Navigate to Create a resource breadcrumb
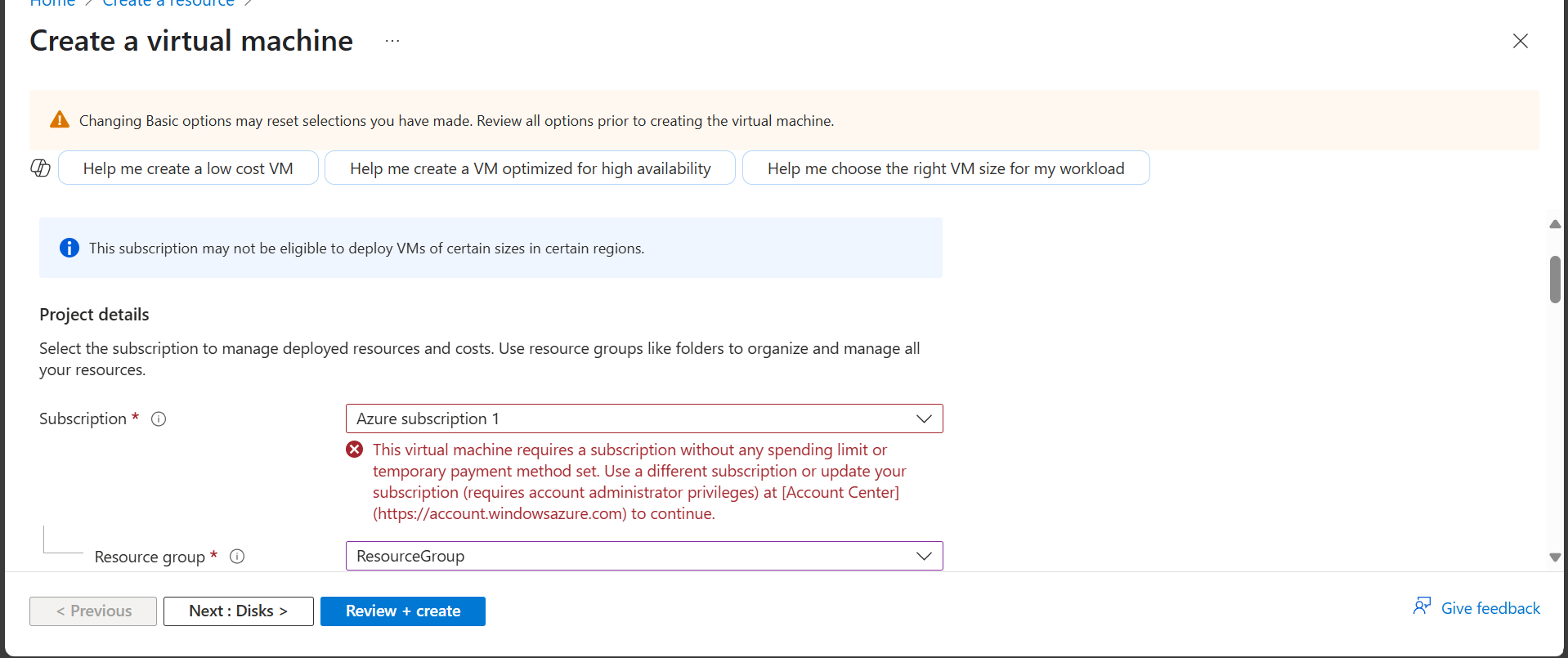 [168, 3]
